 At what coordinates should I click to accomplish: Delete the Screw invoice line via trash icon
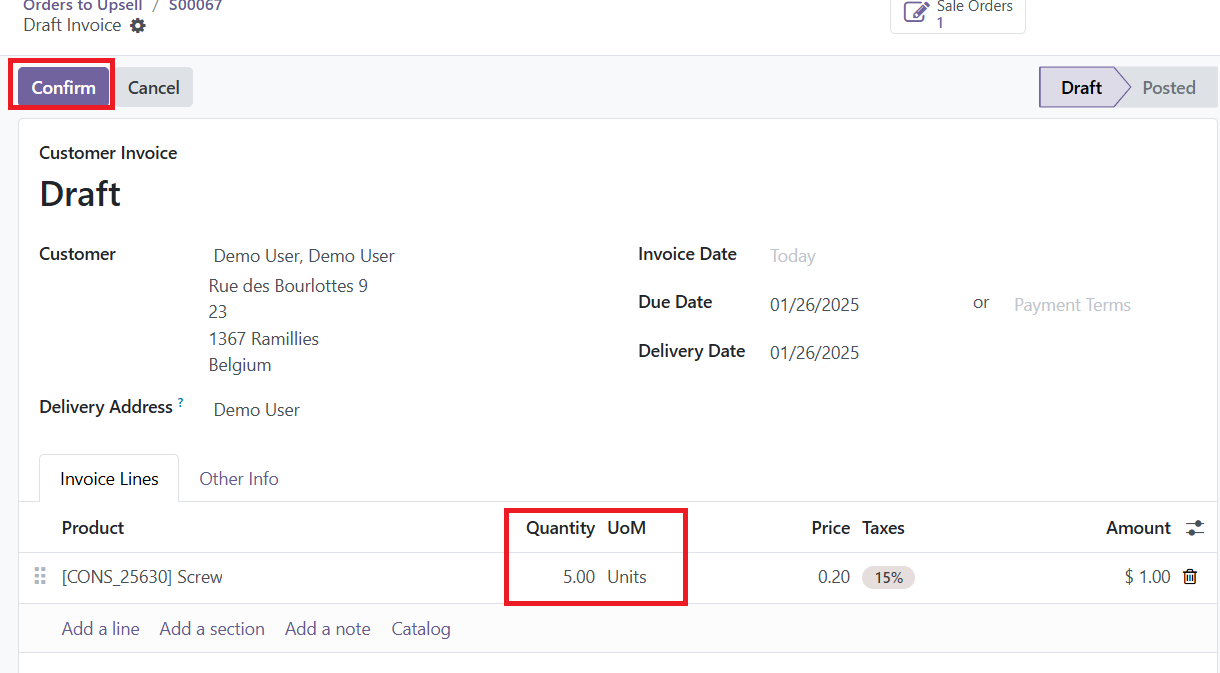point(1190,577)
